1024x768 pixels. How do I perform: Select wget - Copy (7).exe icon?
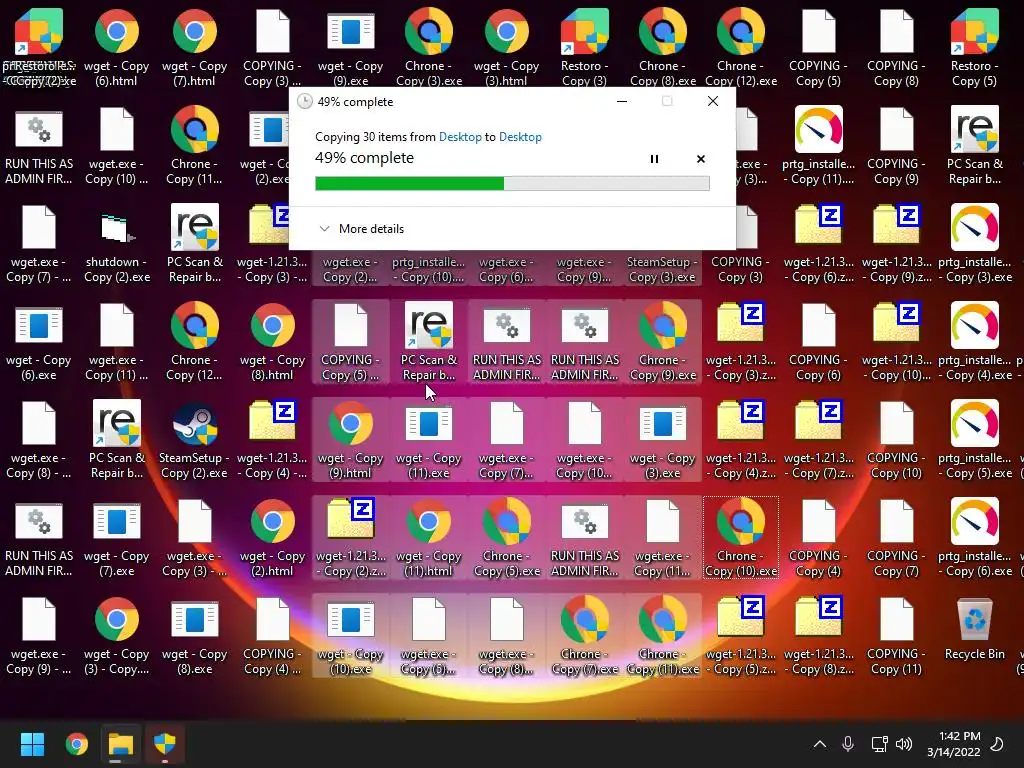click(116, 537)
